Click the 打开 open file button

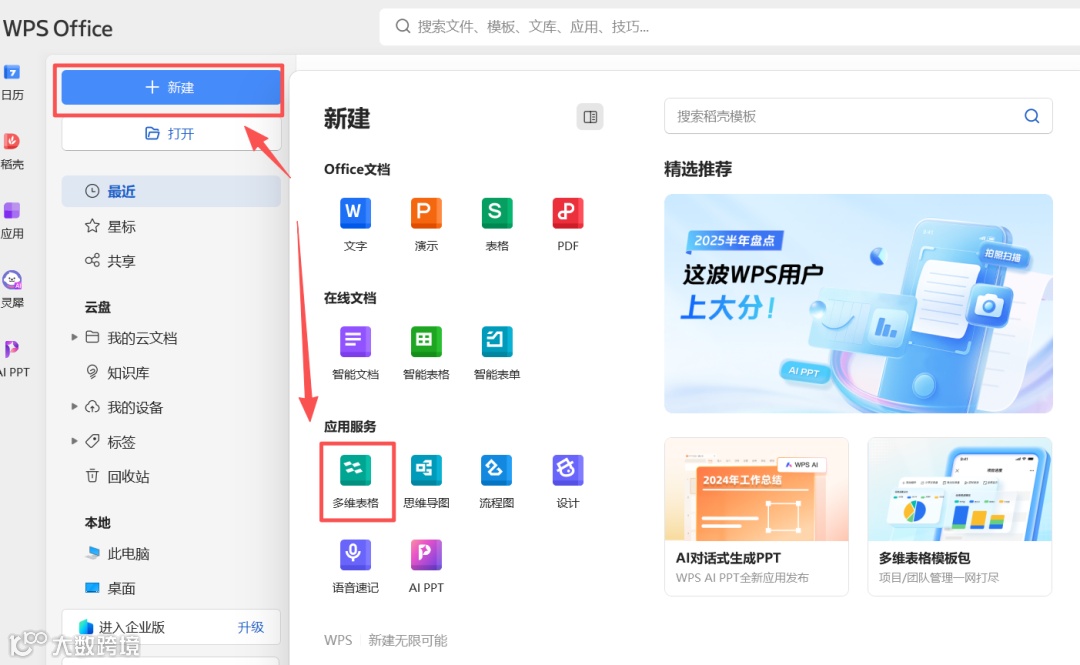170,133
